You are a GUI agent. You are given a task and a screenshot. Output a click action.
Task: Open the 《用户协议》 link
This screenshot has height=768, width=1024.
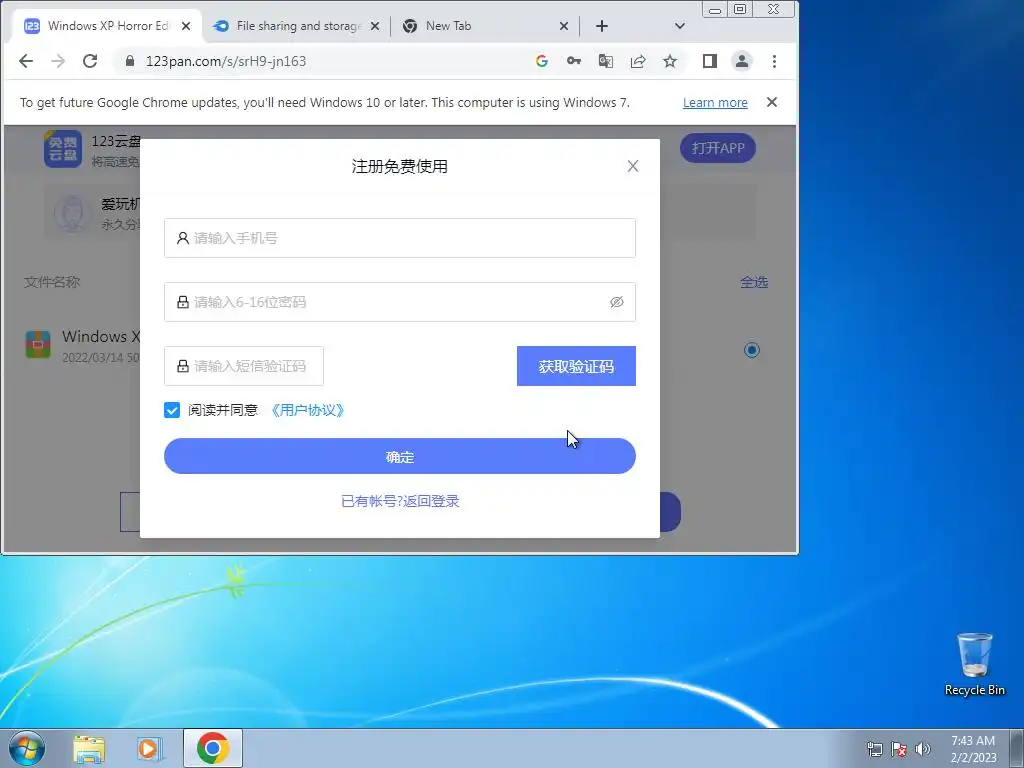coord(307,410)
